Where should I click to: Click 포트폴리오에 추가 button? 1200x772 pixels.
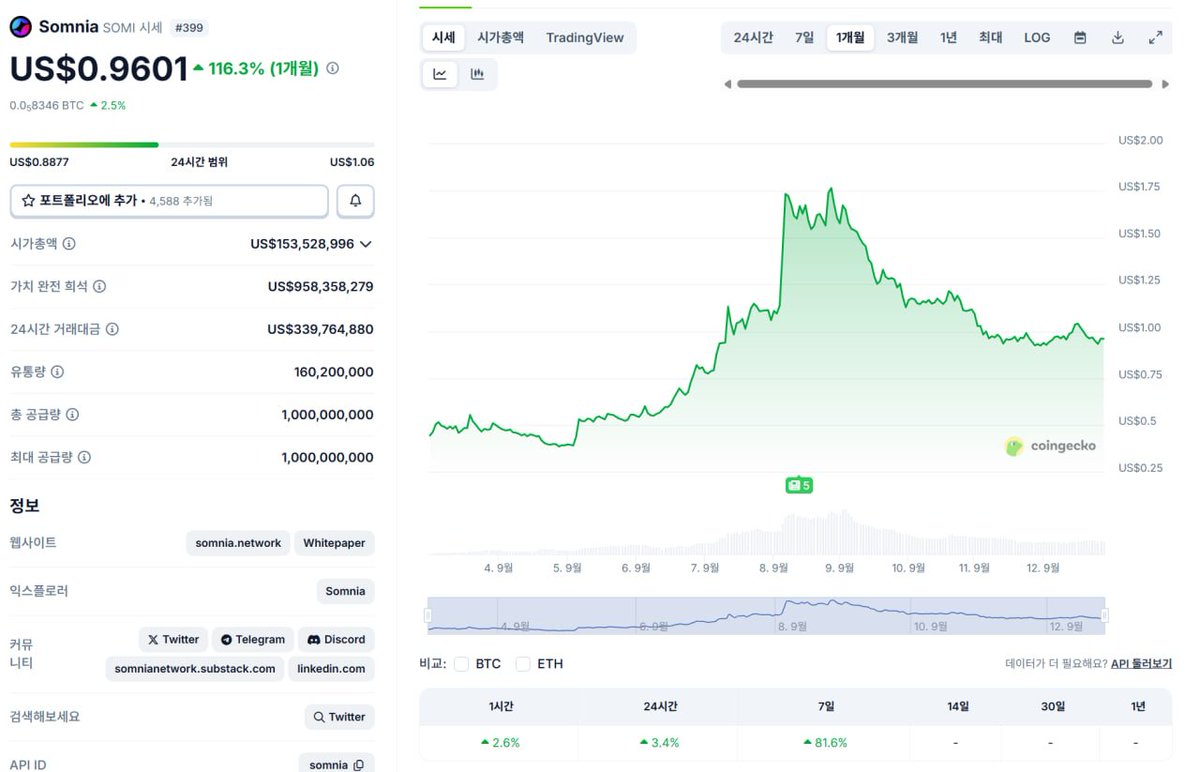(x=169, y=201)
